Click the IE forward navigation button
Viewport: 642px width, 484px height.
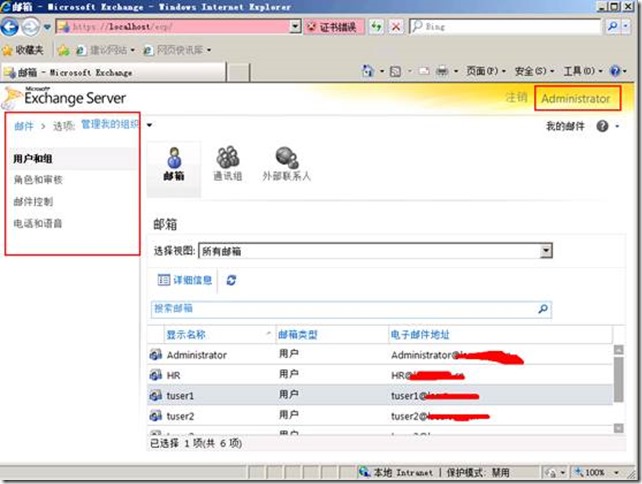coord(30,27)
